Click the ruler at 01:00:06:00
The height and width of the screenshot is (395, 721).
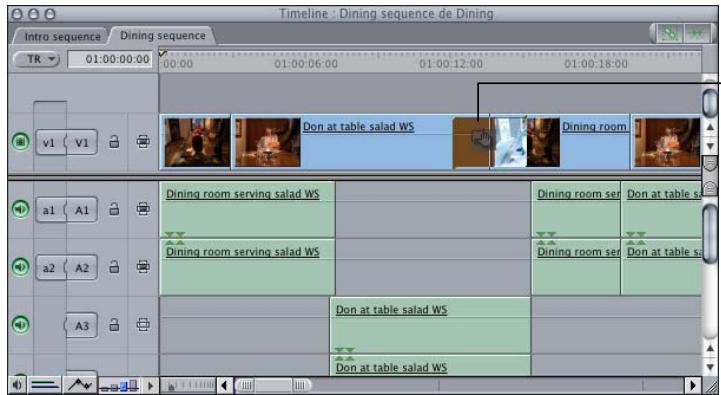click(x=306, y=64)
